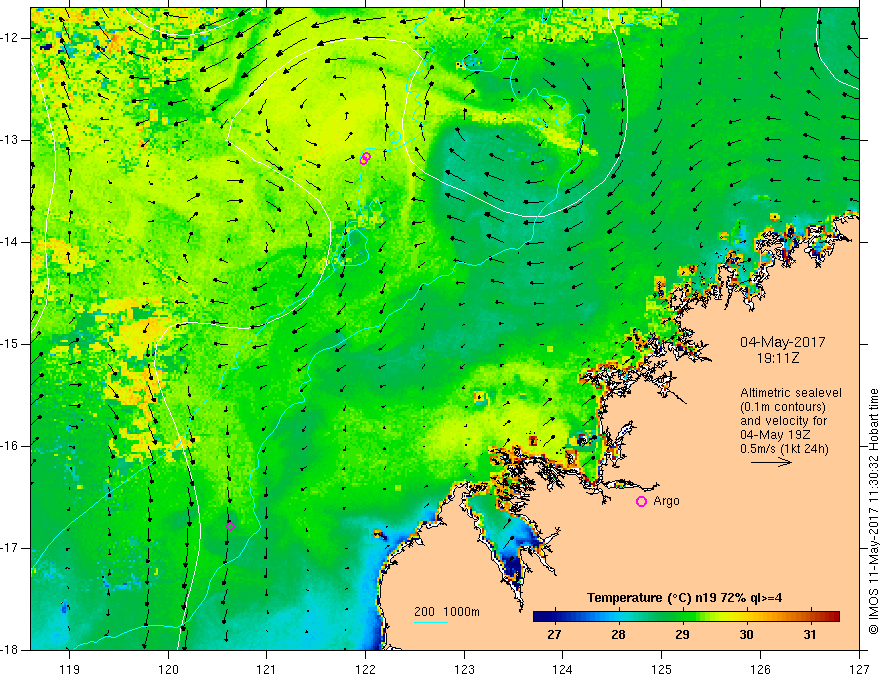The height and width of the screenshot is (680, 880).
Task: Click the '-16' latitude axis label
Action: (x=11, y=446)
